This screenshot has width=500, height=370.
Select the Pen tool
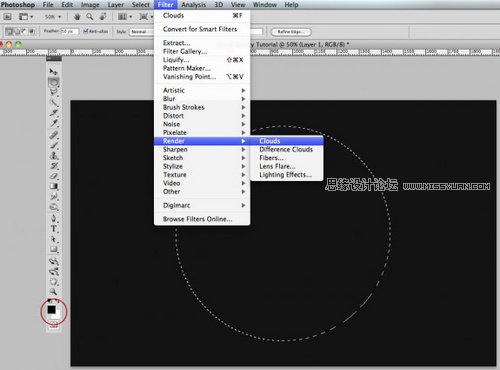coord(54,218)
